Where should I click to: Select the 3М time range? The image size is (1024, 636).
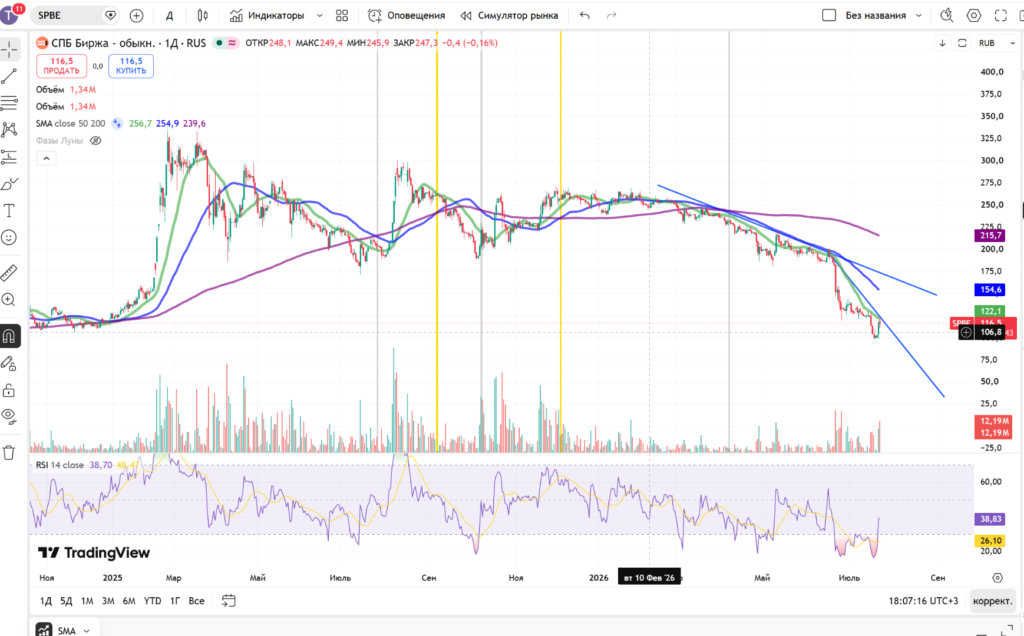(108, 601)
